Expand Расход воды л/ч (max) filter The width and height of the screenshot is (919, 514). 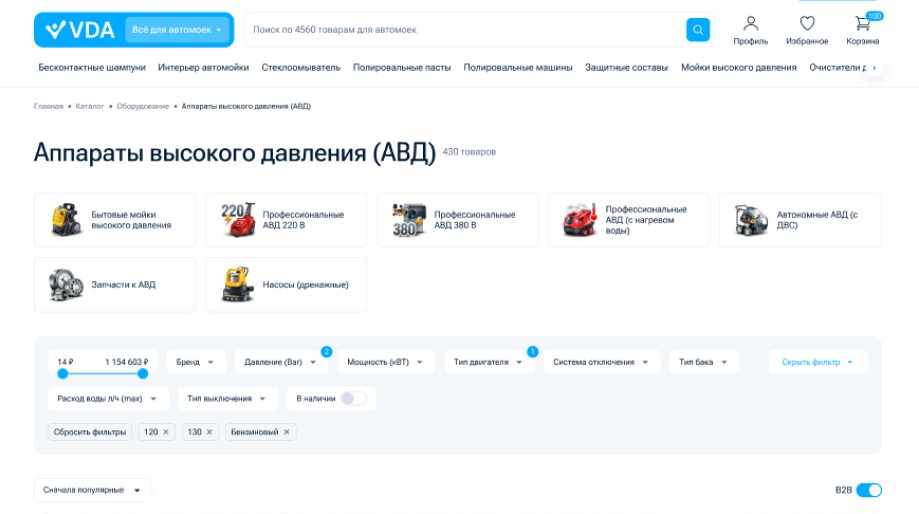107,399
